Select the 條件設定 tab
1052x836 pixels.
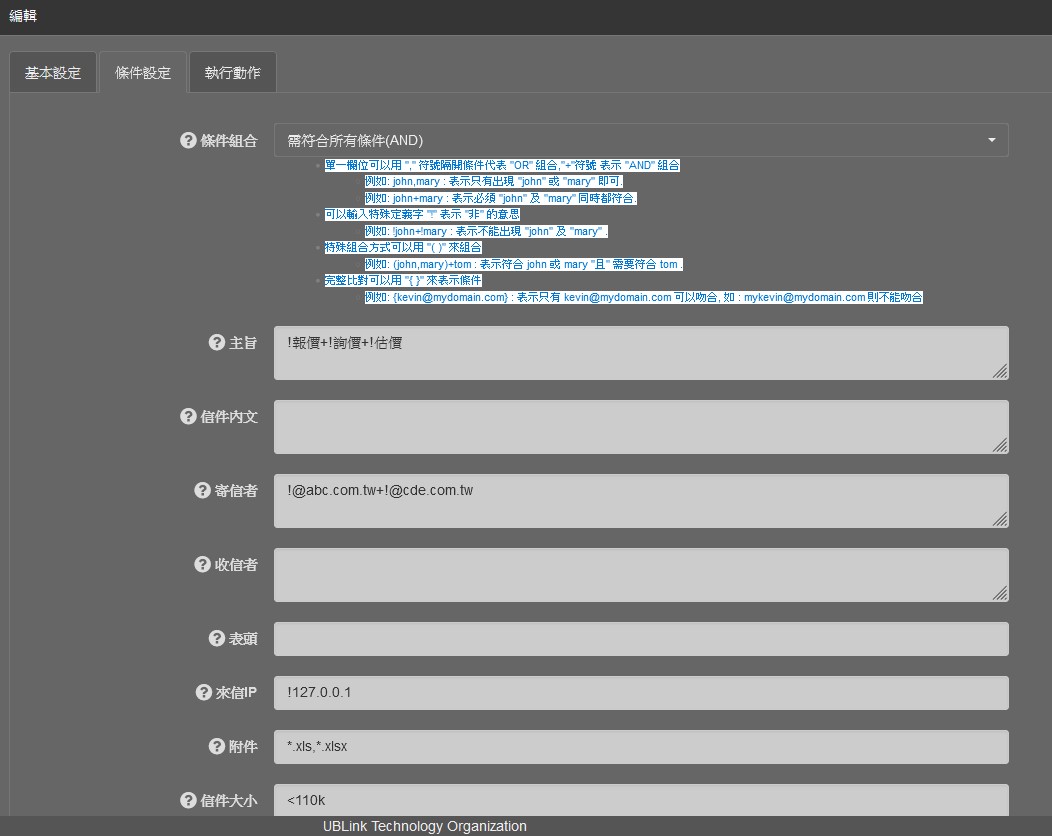click(143, 73)
